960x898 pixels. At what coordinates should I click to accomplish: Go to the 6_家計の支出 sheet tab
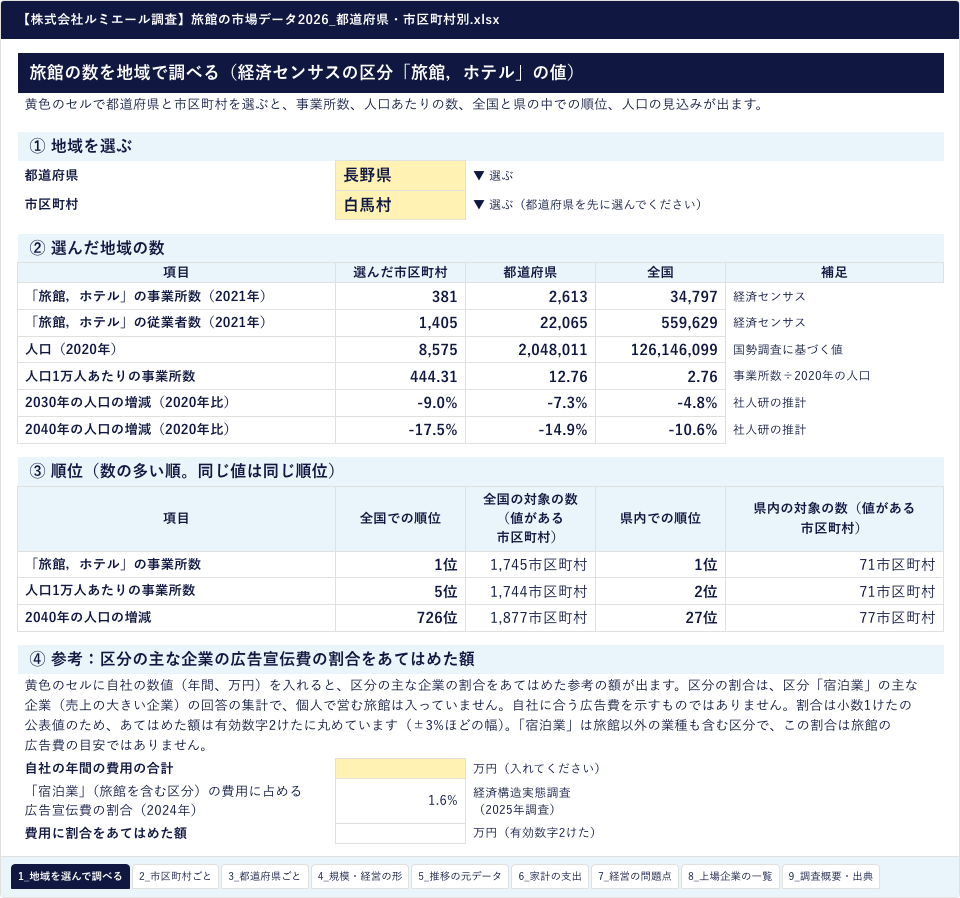(550, 876)
